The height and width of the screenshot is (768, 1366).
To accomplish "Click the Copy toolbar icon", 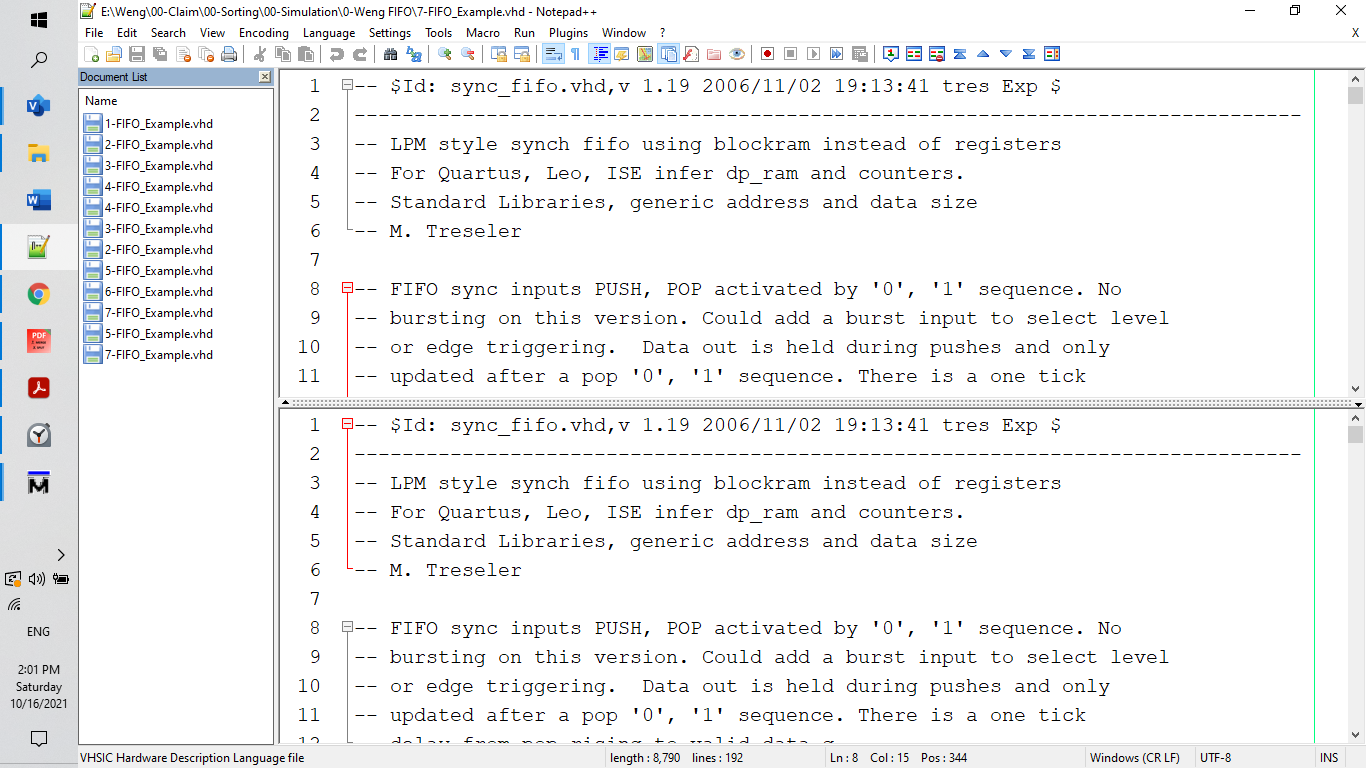I will tap(282, 54).
